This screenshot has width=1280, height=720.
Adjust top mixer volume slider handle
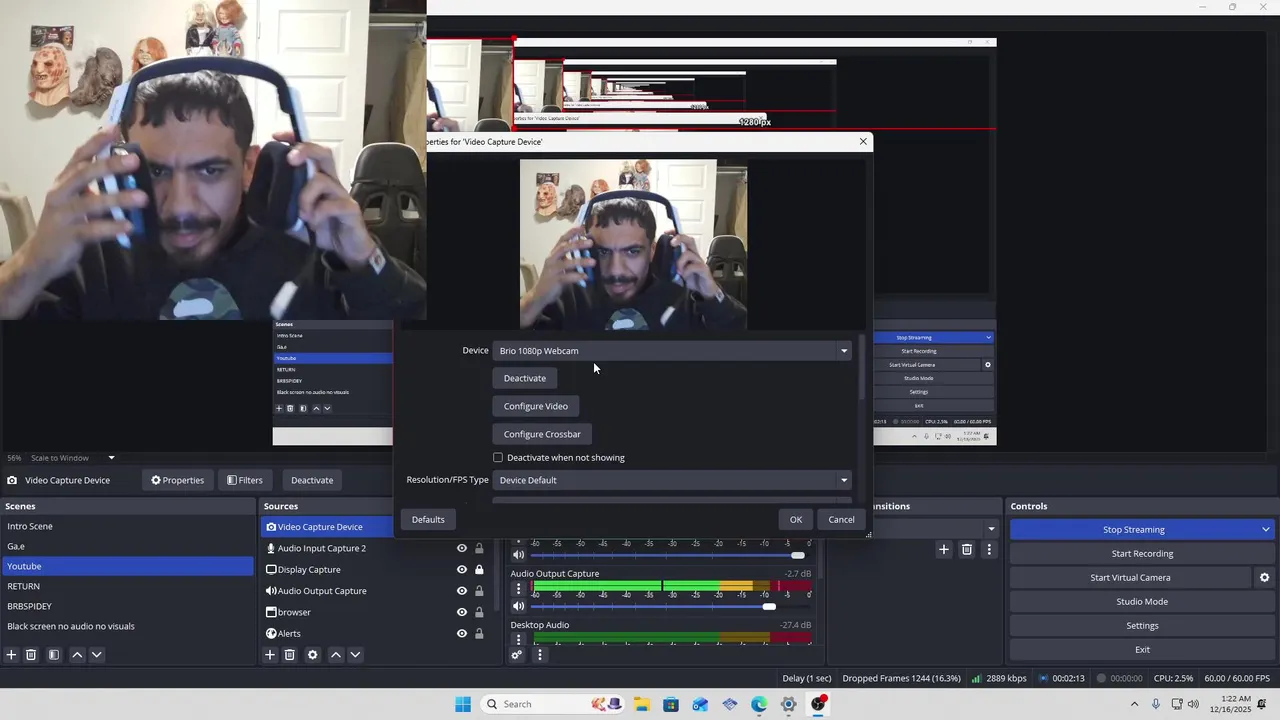(x=797, y=555)
